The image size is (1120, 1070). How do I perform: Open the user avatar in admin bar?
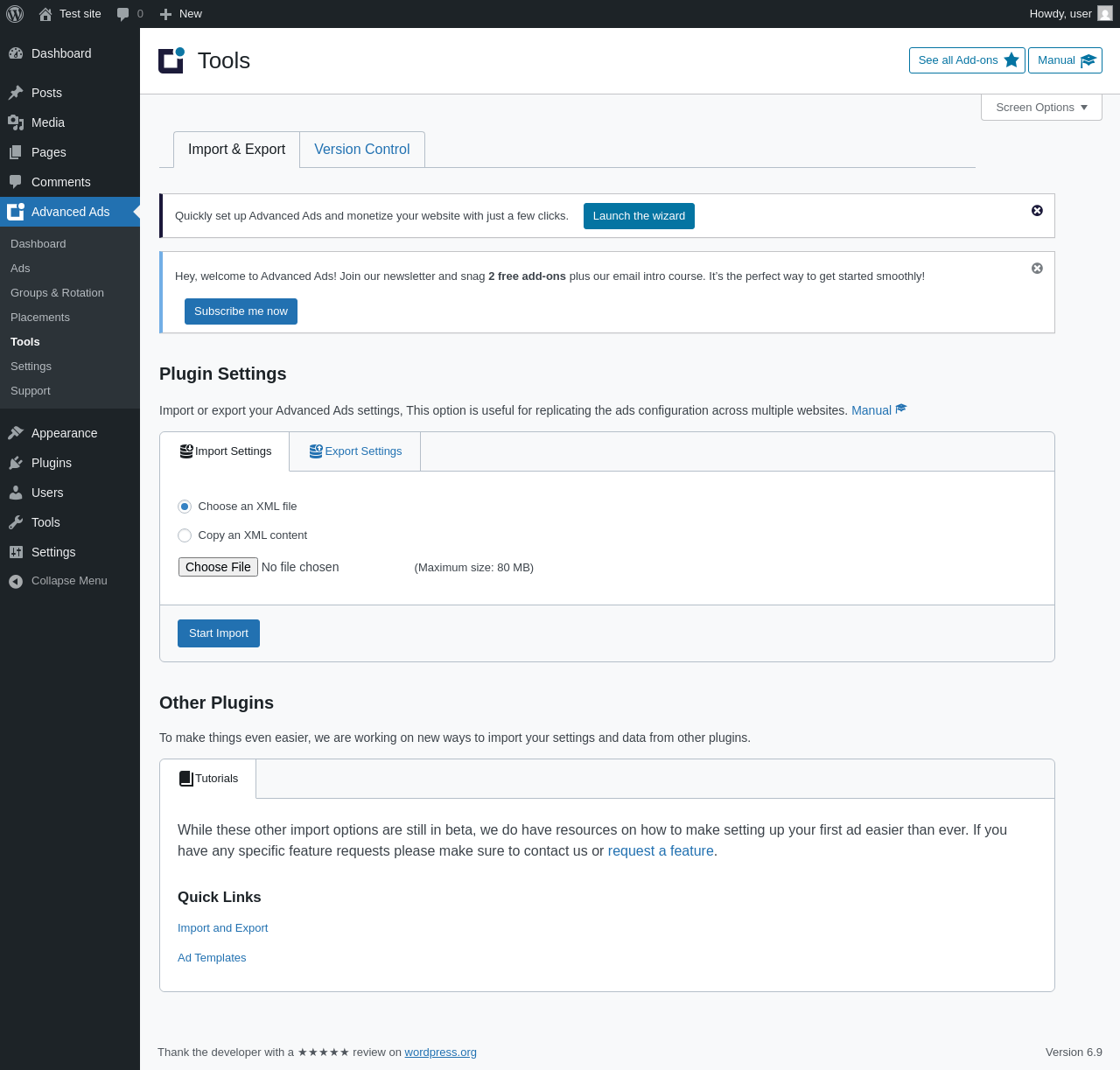[x=1105, y=14]
